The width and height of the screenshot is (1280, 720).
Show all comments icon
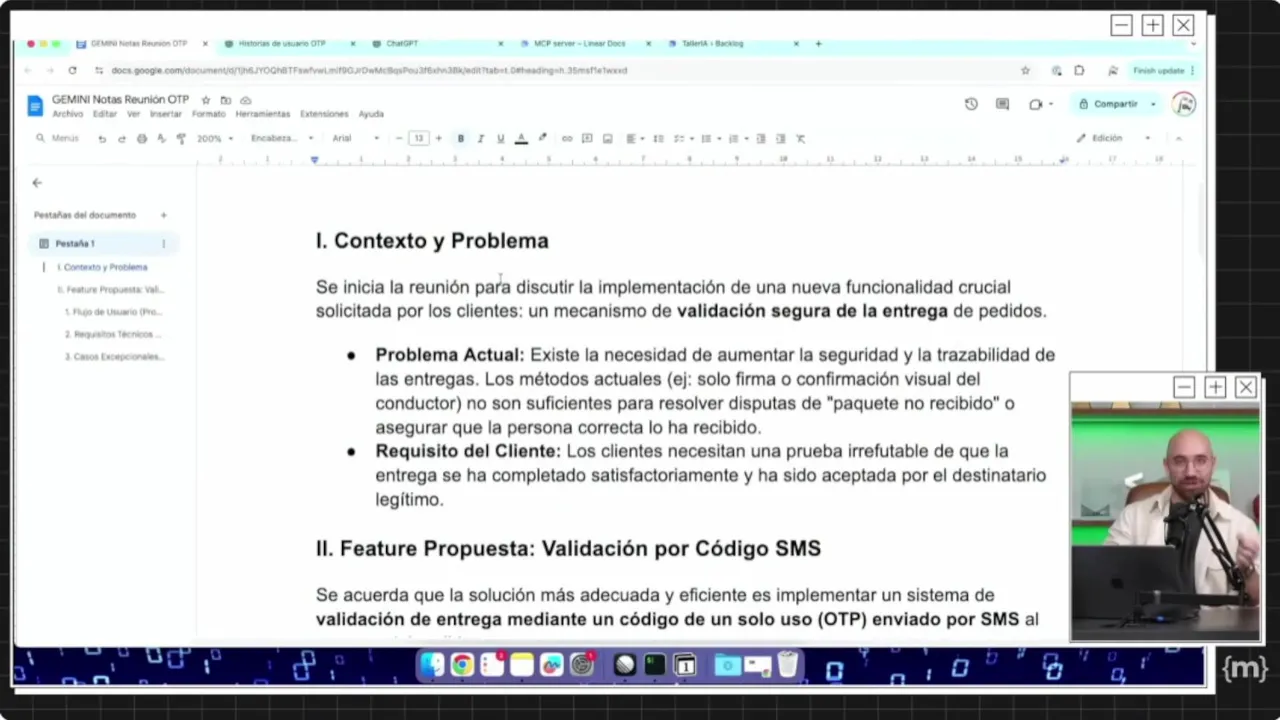click(x=1002, y=104)
